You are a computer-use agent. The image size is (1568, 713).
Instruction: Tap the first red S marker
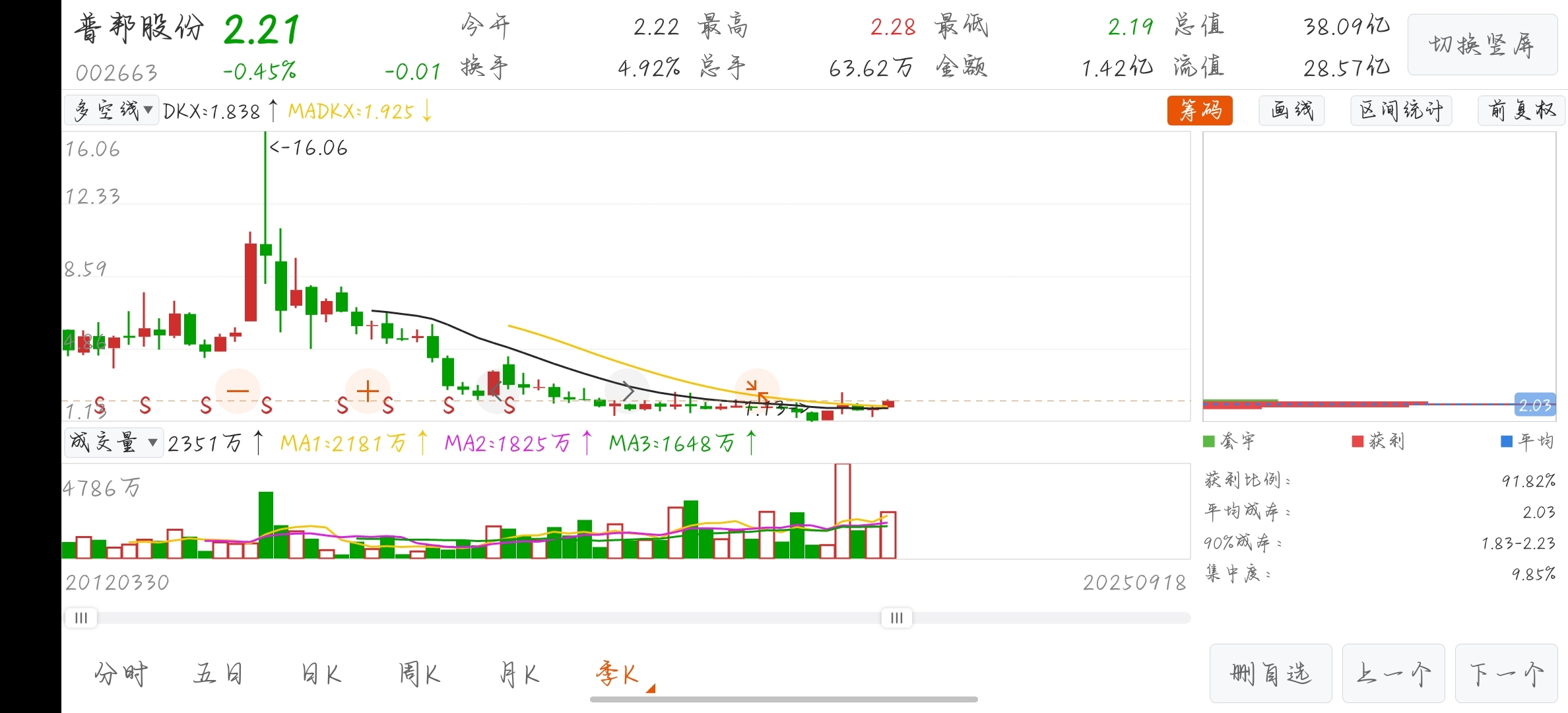(100, 405)
